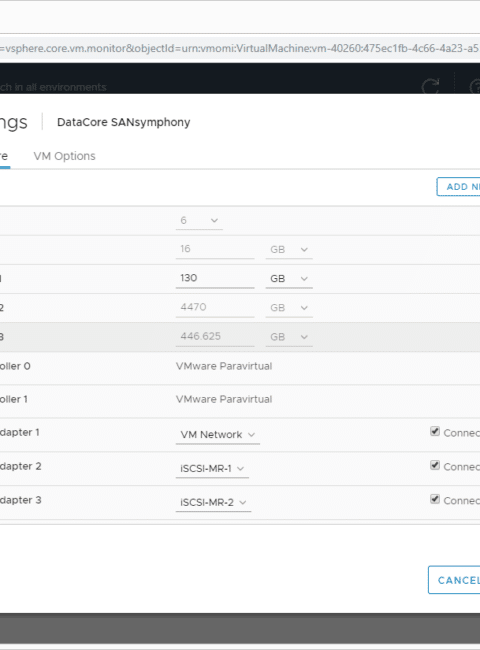Open the iSCSI-MR-2 network dropdown

[x=213, y=502]
